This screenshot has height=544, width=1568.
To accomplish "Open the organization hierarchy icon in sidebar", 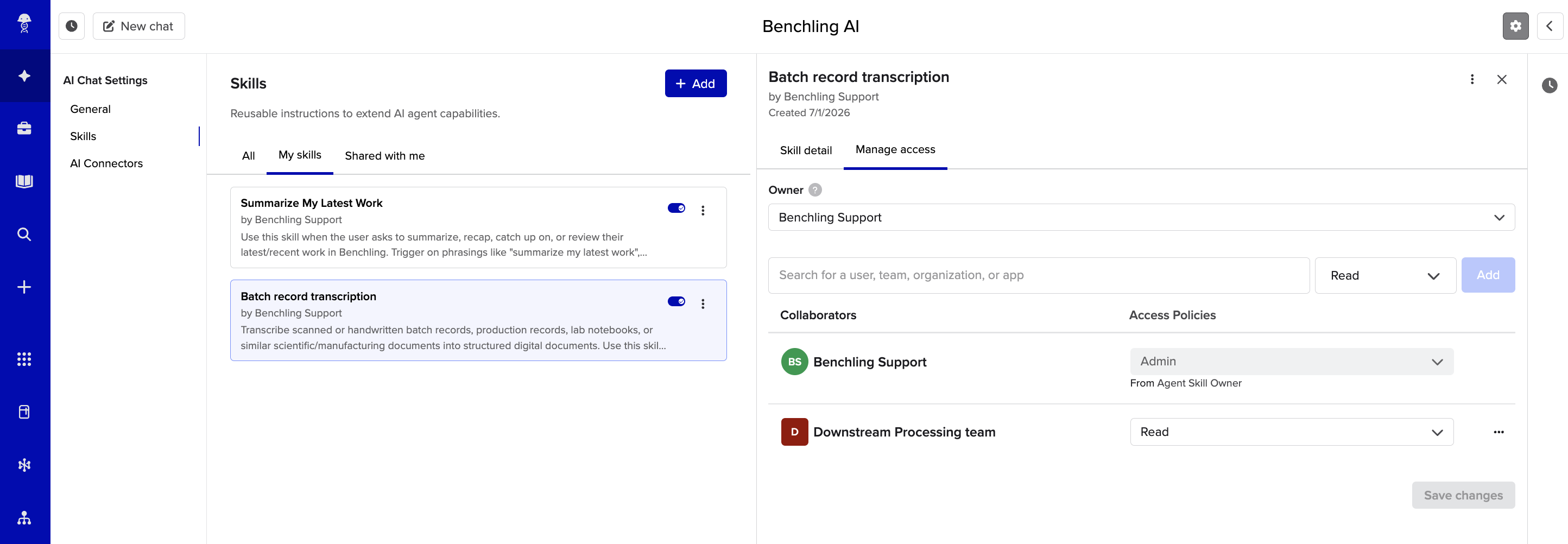I will tap(24, 518).
